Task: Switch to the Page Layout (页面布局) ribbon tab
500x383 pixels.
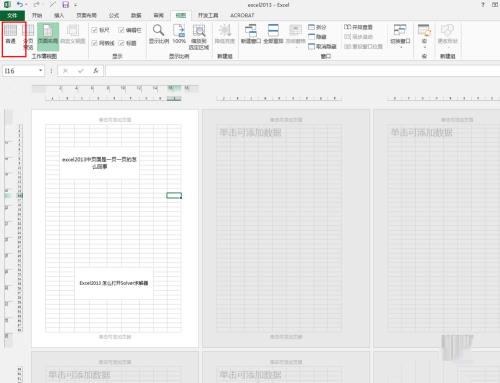Action: point(86,15)
